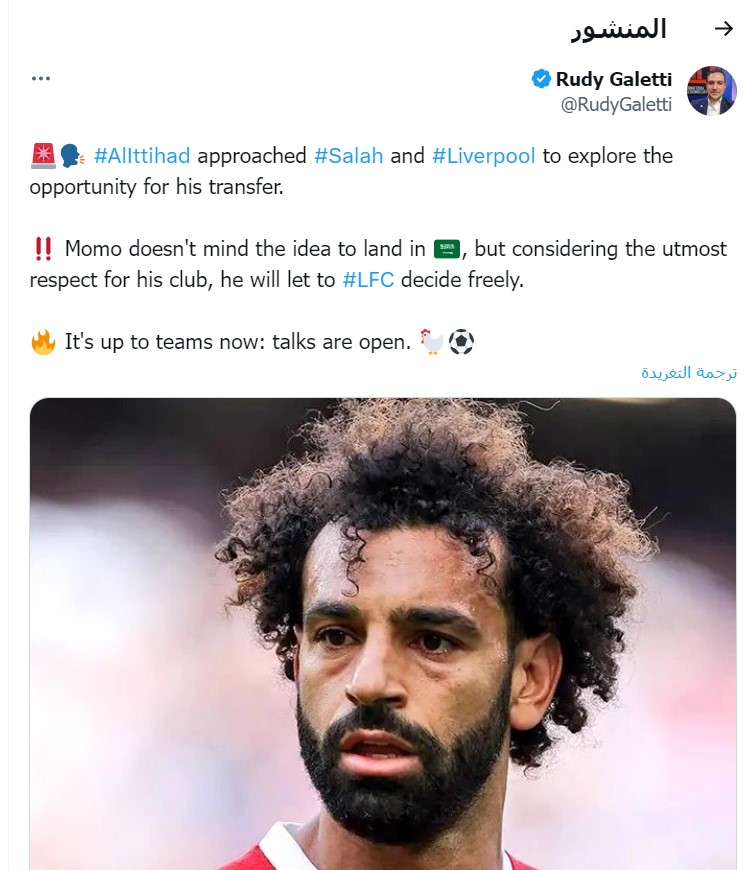Open the #LFC hashtag
748x870 pixels.
click(x=368, y=280)
